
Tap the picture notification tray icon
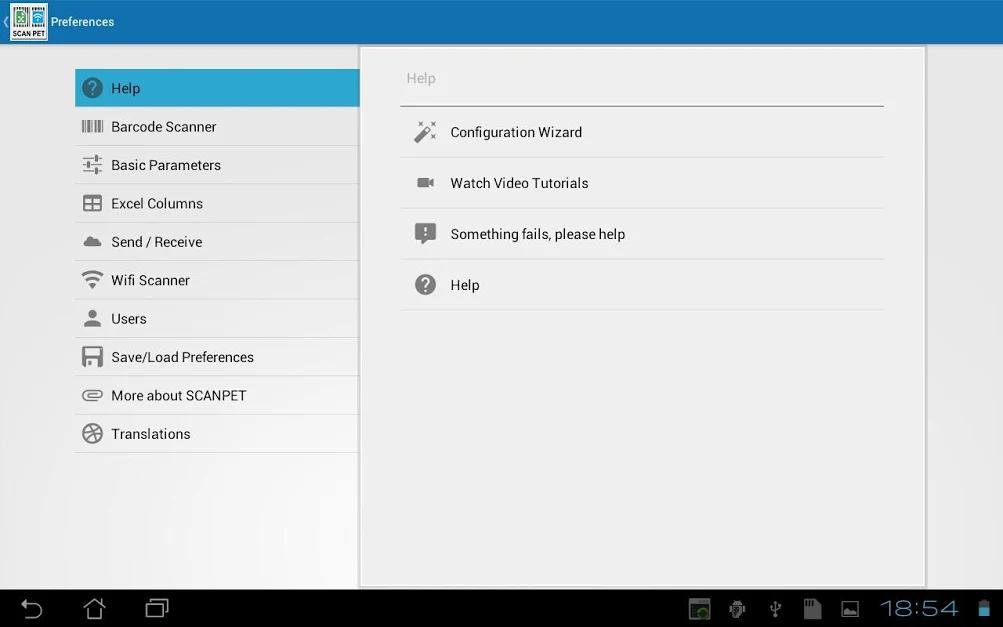pyautogui.click(x=849, y=608)
